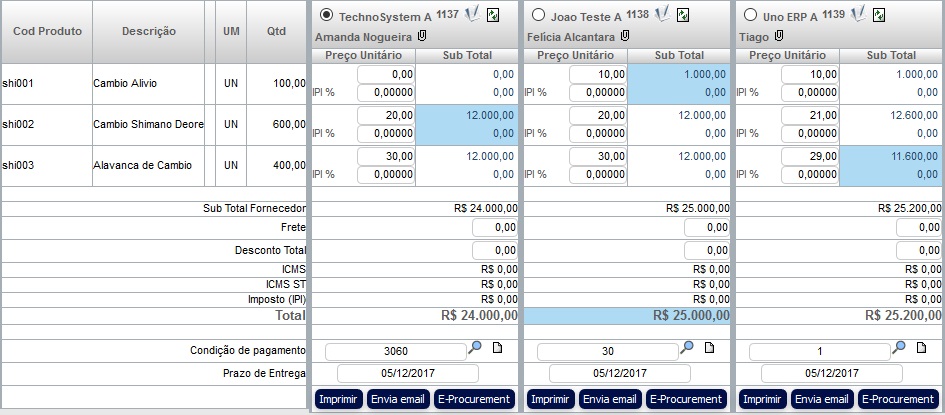Click Envia email for Joao Teste
This screenshot has width=945, height=415.
pos(609,399)
